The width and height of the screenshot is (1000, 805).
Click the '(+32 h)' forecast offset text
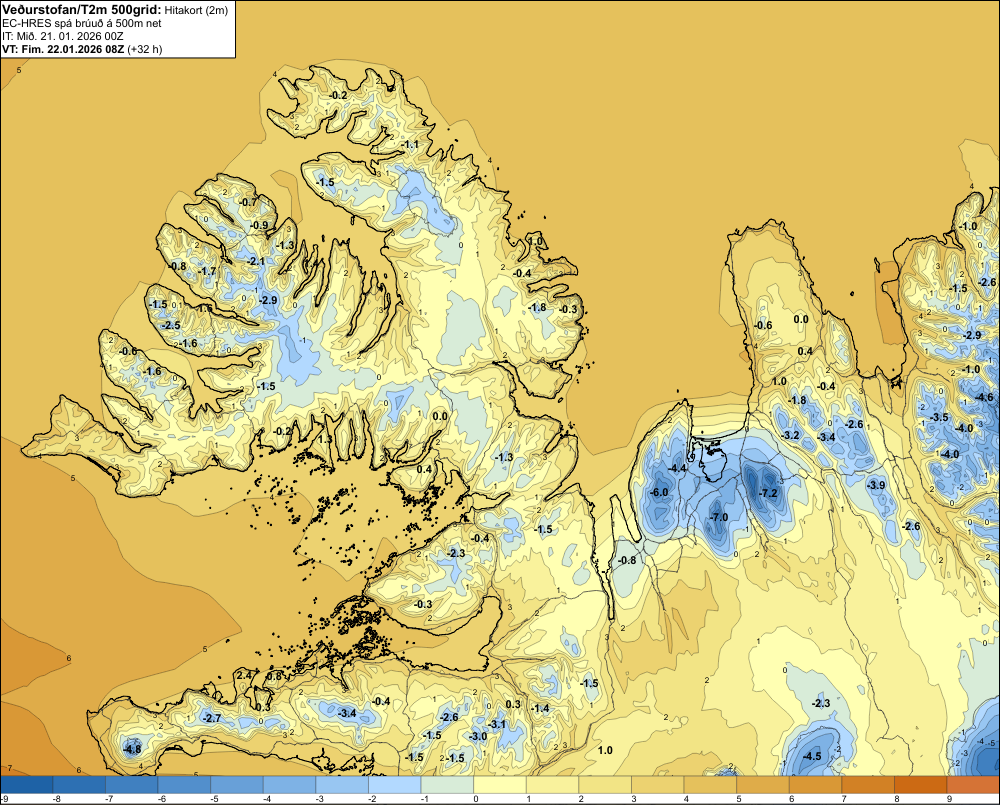click(145, 49)
